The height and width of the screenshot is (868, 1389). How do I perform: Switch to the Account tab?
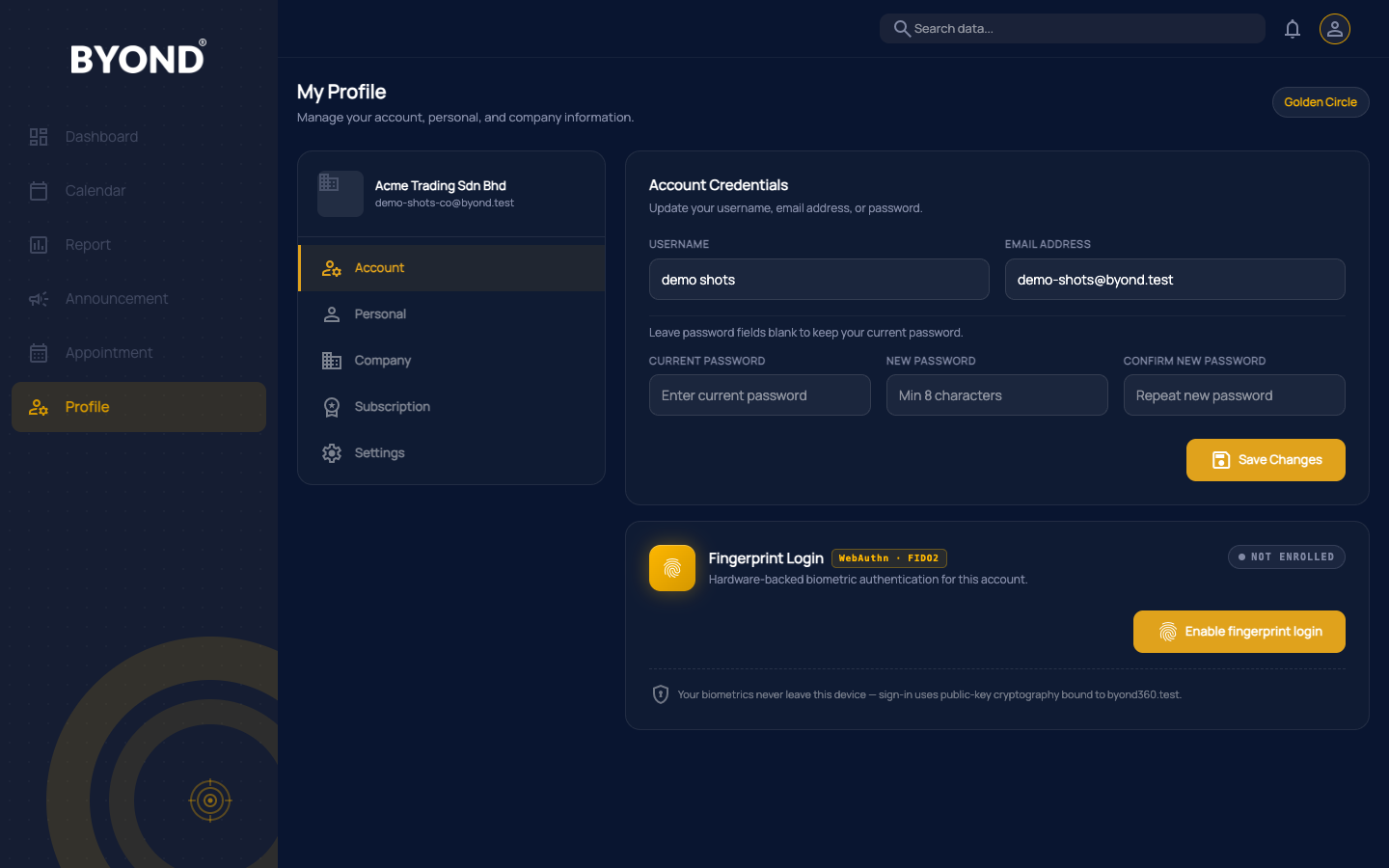point(451,268)
